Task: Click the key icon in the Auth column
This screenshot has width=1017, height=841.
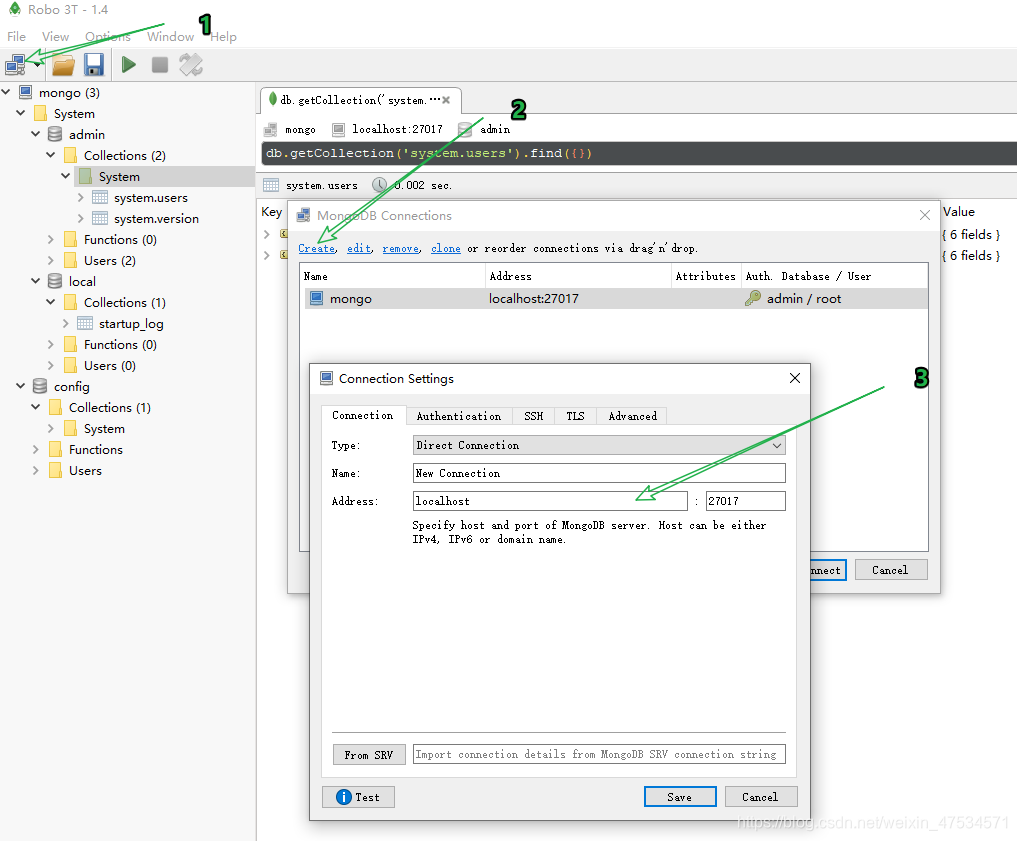Action: [x=752, y=296]
